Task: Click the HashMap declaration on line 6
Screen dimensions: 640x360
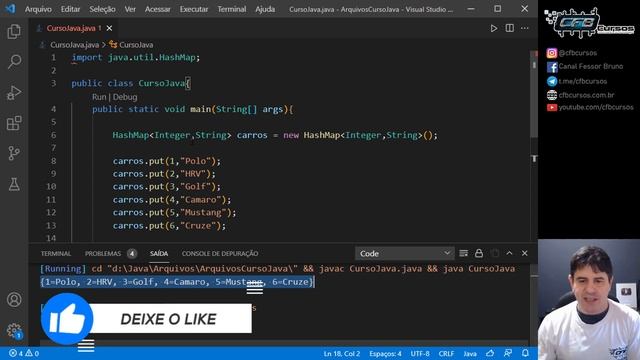Action: click(x=275, y=135)
